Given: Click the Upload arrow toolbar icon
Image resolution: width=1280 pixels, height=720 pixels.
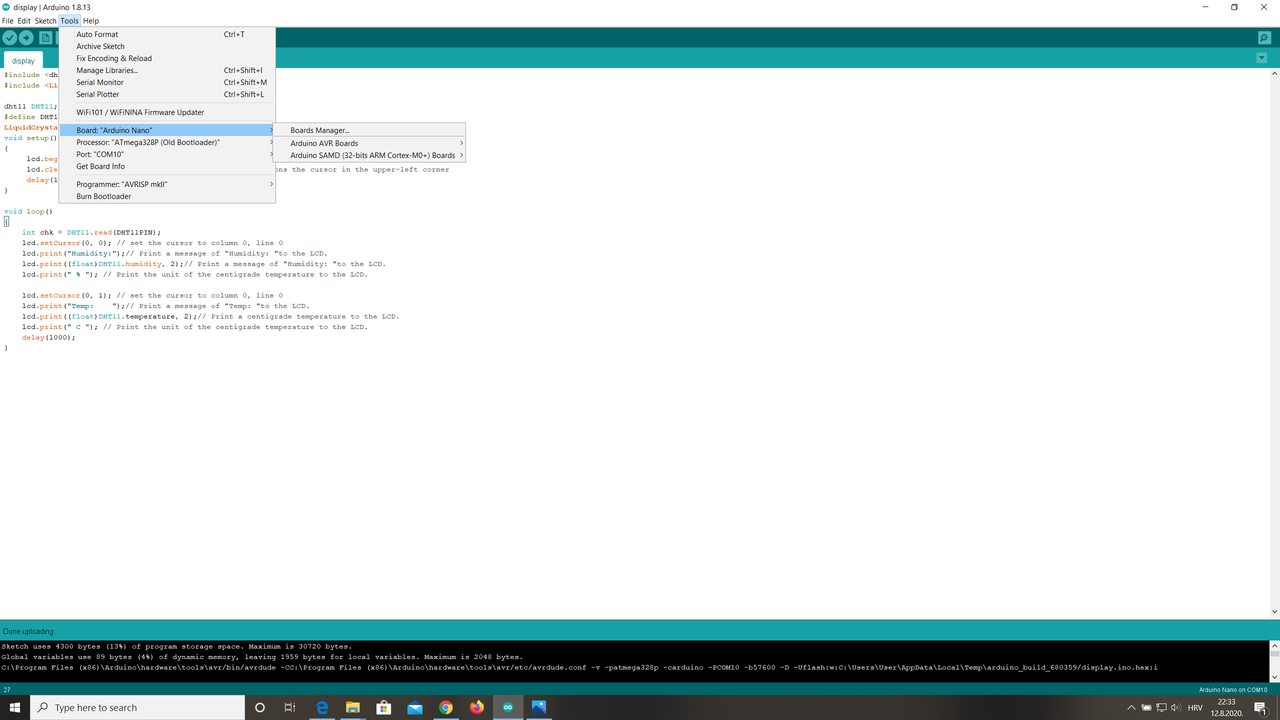Looking at the screenshot, I should [27, 38].
